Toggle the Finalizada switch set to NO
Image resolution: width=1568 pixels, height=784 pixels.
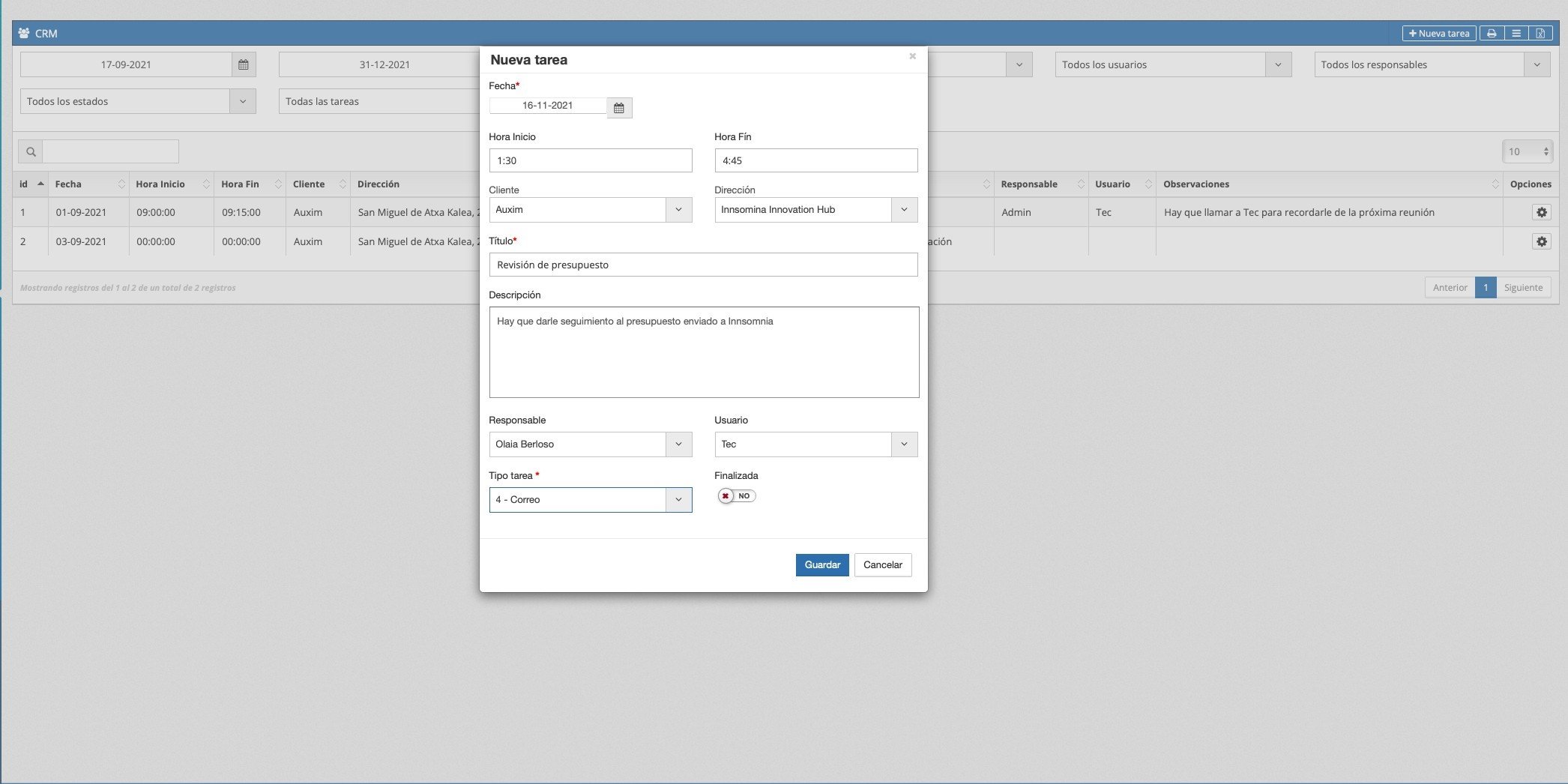pyautogui.click(x=736, y=496)
